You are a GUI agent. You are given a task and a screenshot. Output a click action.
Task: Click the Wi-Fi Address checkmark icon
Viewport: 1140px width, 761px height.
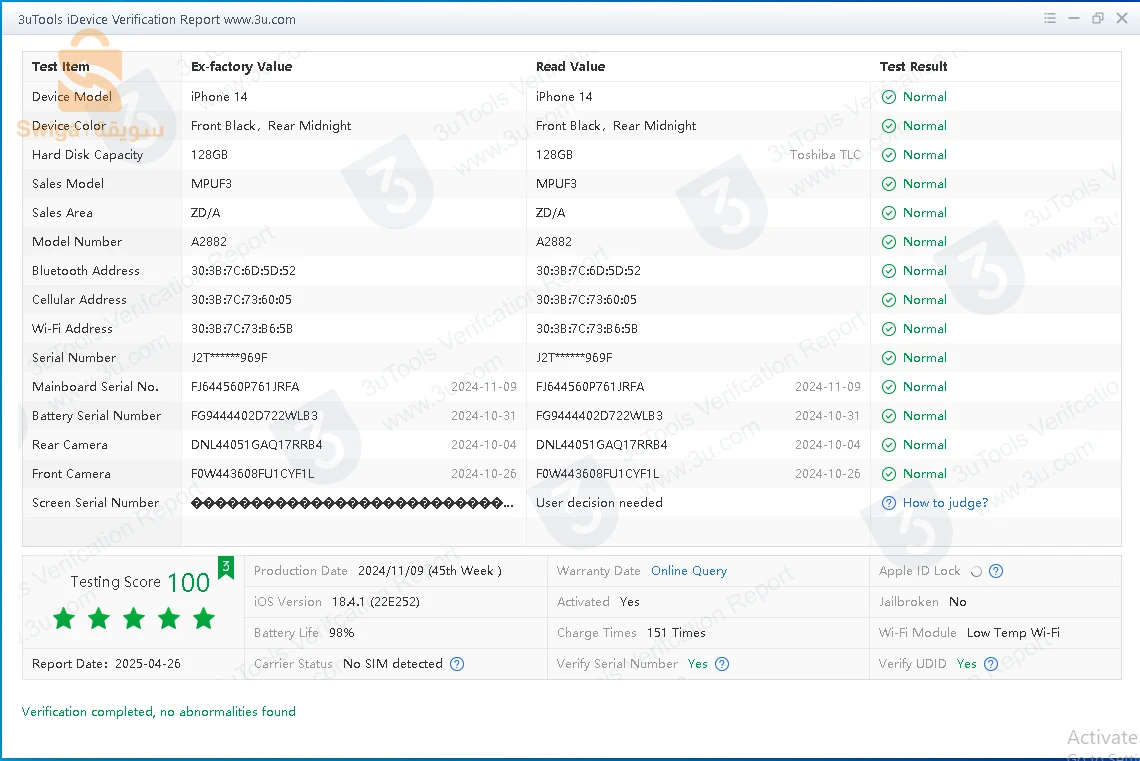coord(888,329)
